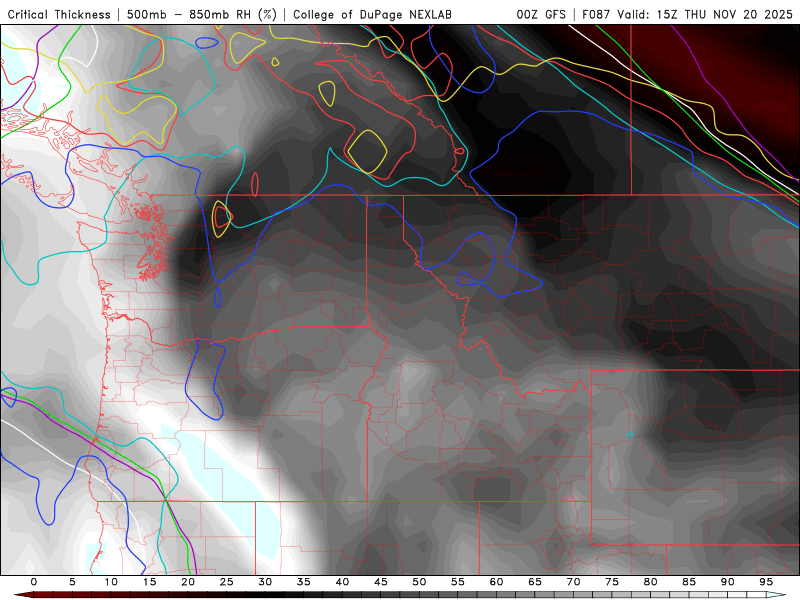
Task: Click the "85" tick label on the color scale
Action: pos(689,582)
